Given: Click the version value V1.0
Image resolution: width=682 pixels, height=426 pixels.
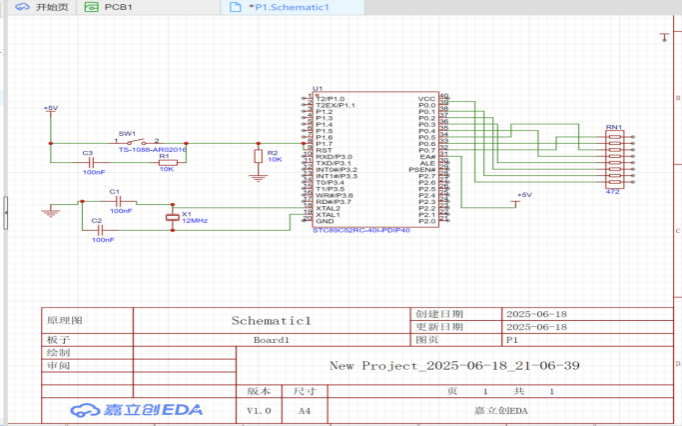Looking at the screenshot, I should (259, 411).
